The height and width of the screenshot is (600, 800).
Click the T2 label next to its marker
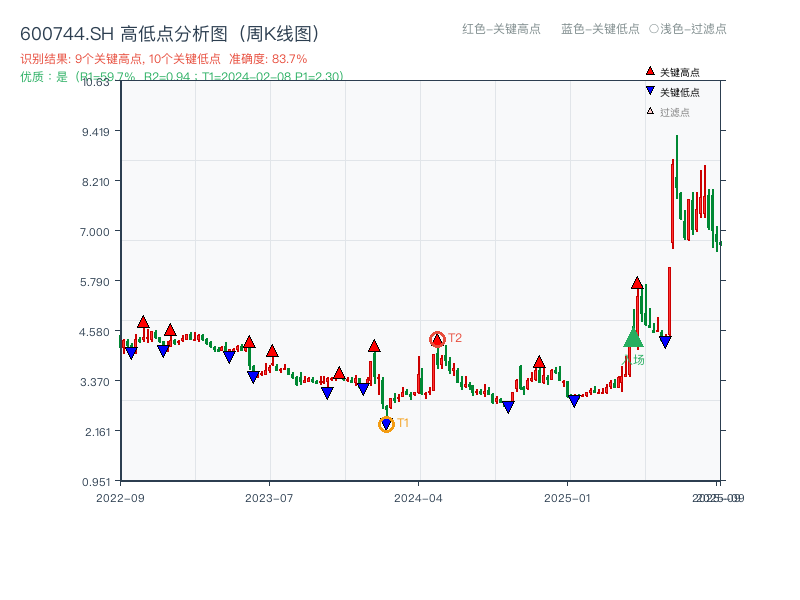(x=453, y=337)
